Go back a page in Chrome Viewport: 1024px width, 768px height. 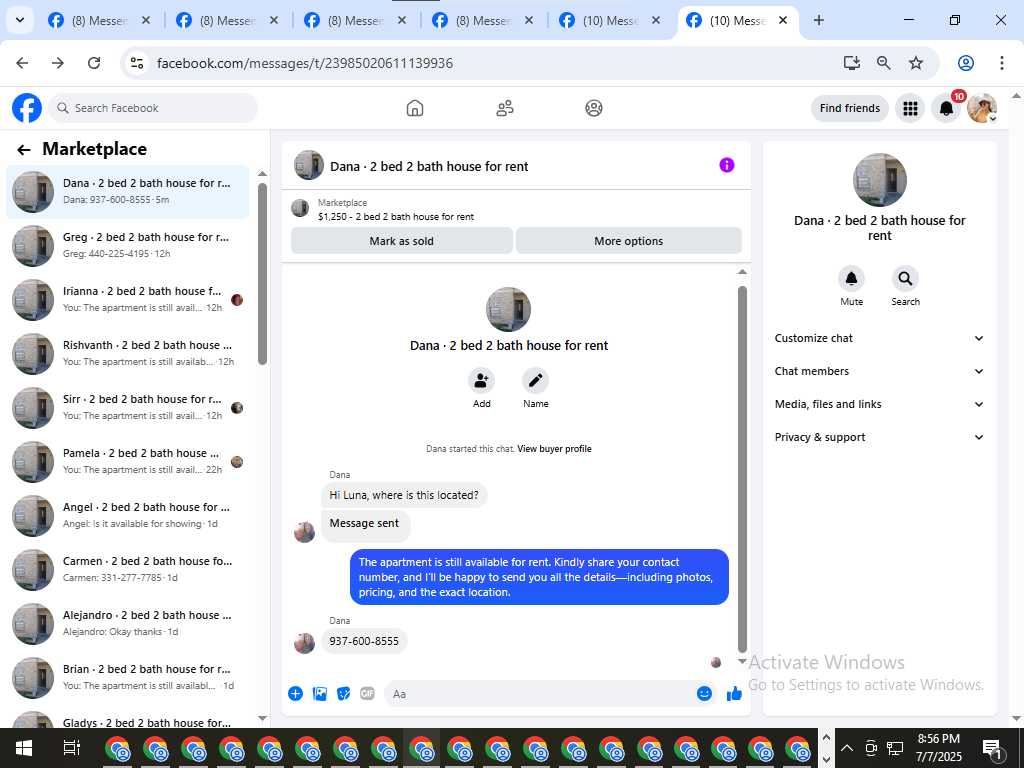pyautogui.click(x=22, y=63)
